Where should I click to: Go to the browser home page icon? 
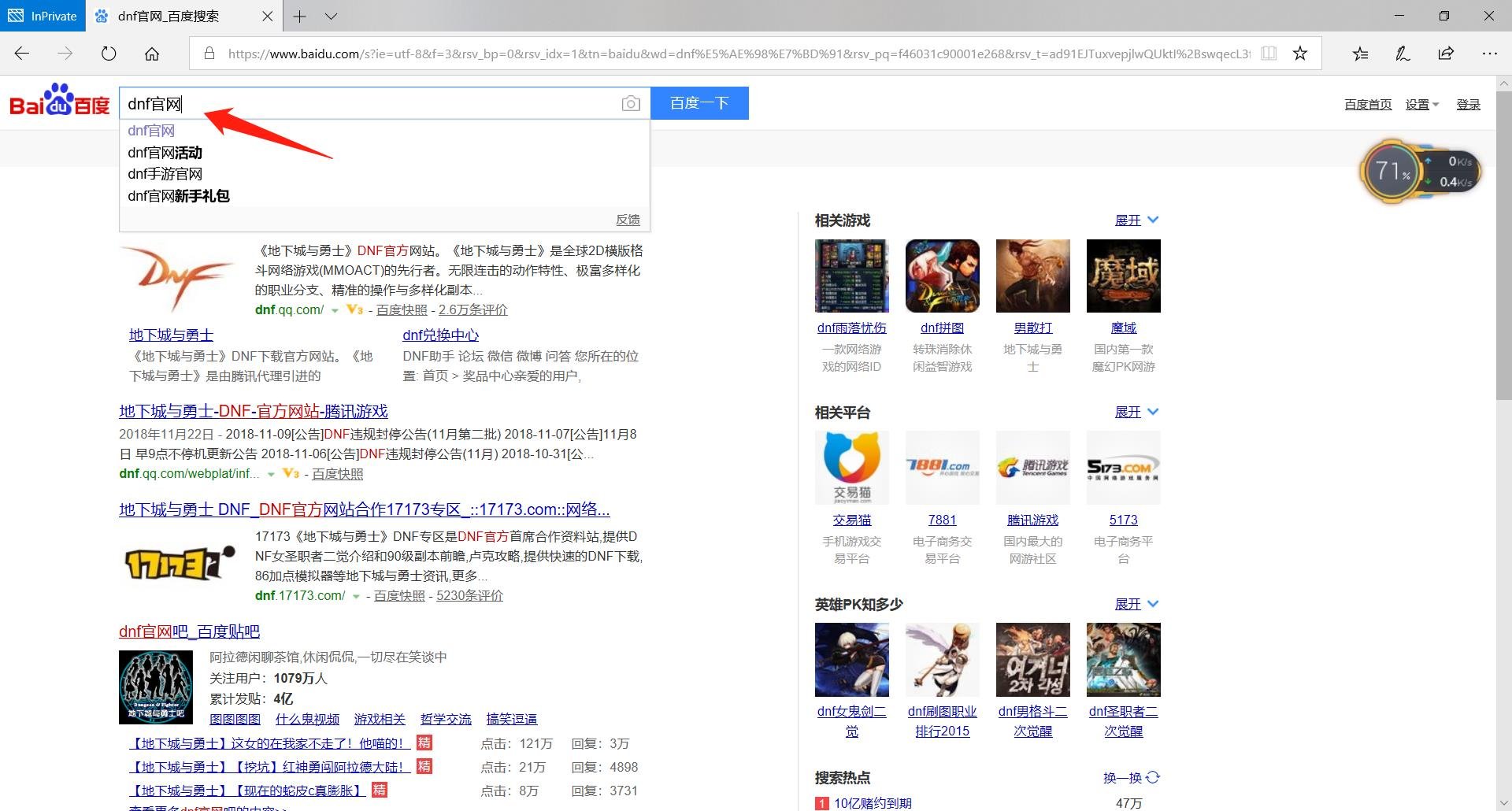(x=152, y=54)
